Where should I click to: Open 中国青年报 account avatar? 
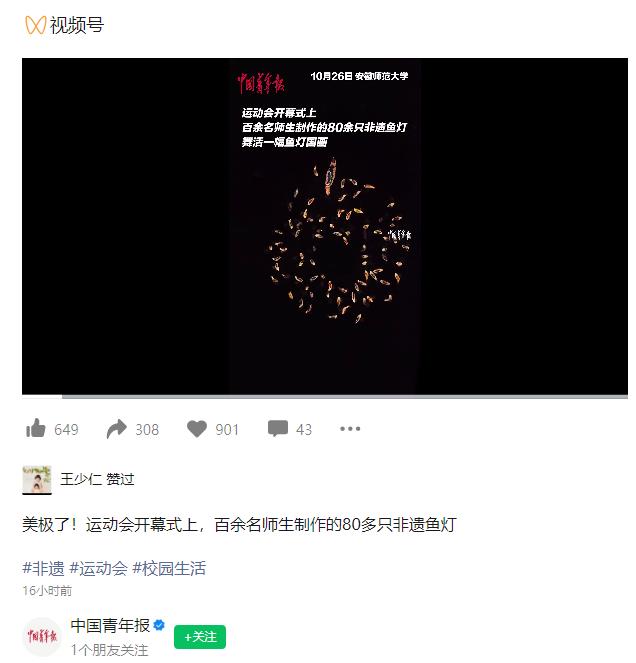tap(42, 636)
